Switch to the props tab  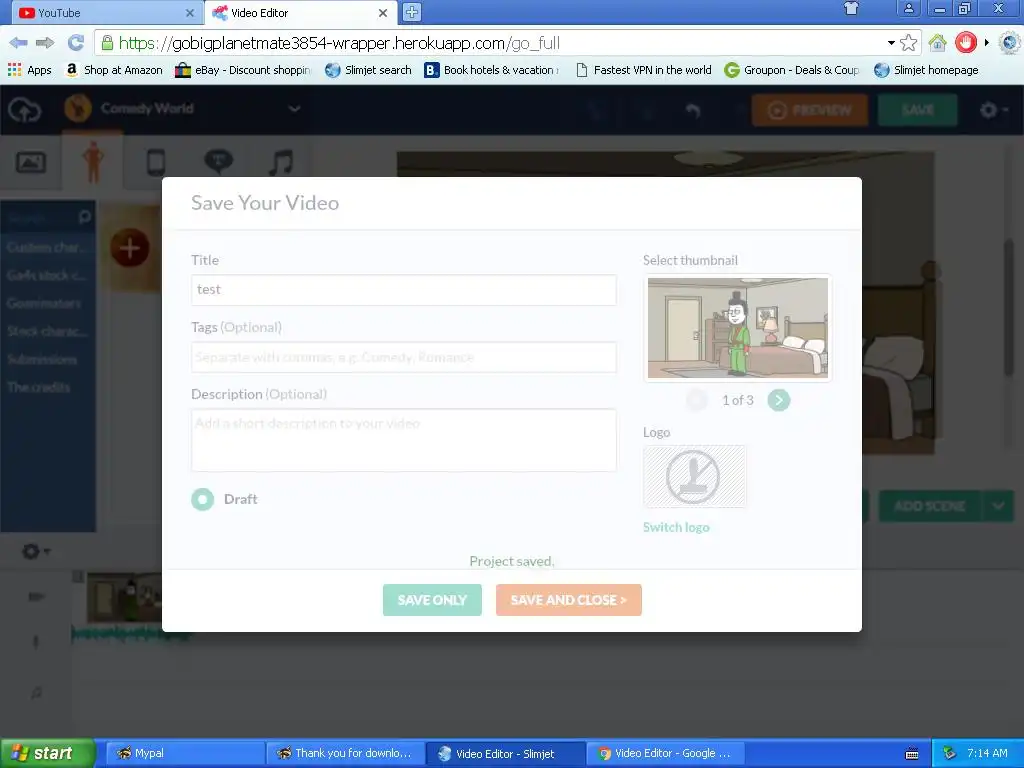pyautogui.click(x=156, y=161)
